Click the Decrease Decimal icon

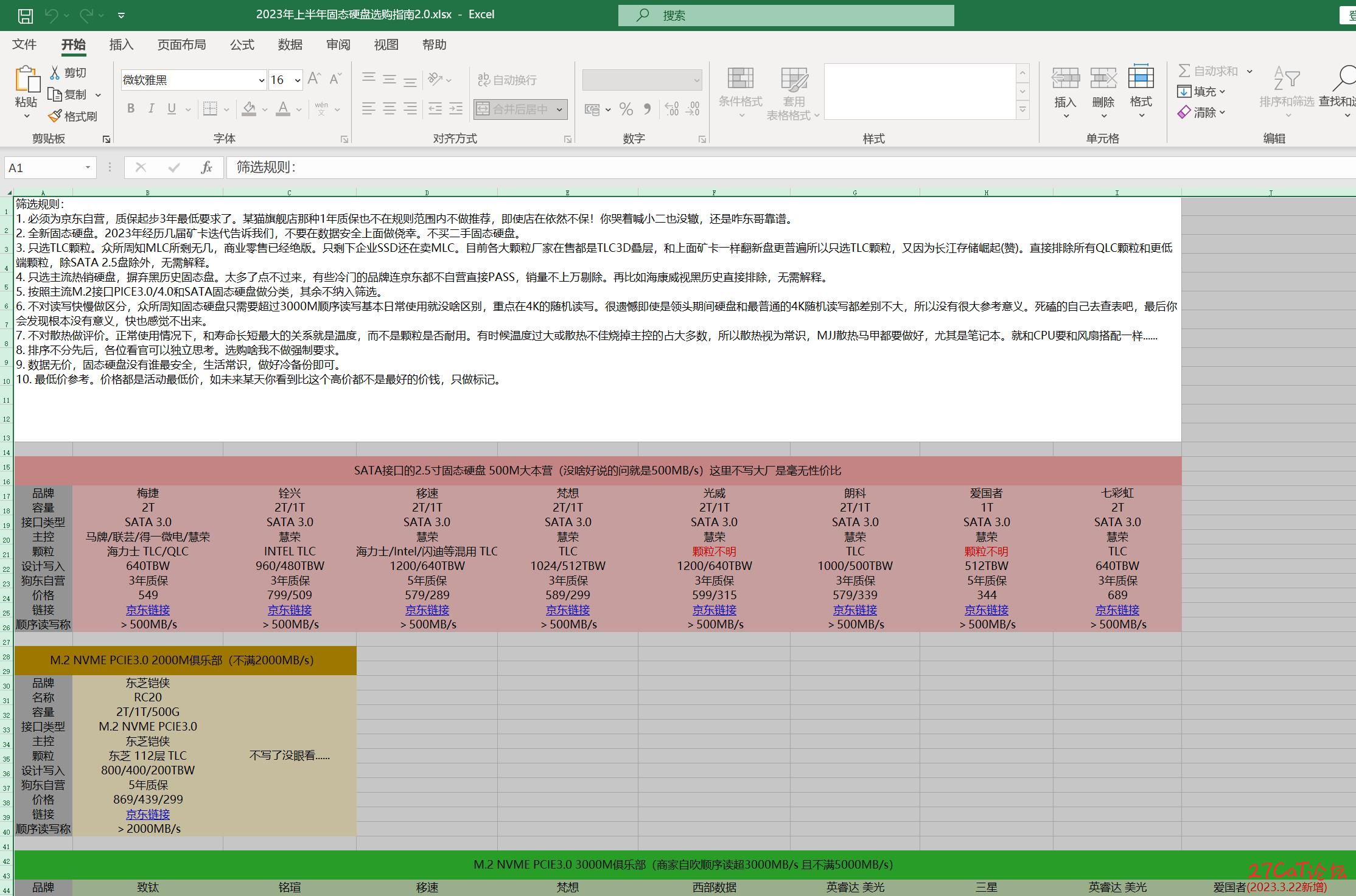693,109
